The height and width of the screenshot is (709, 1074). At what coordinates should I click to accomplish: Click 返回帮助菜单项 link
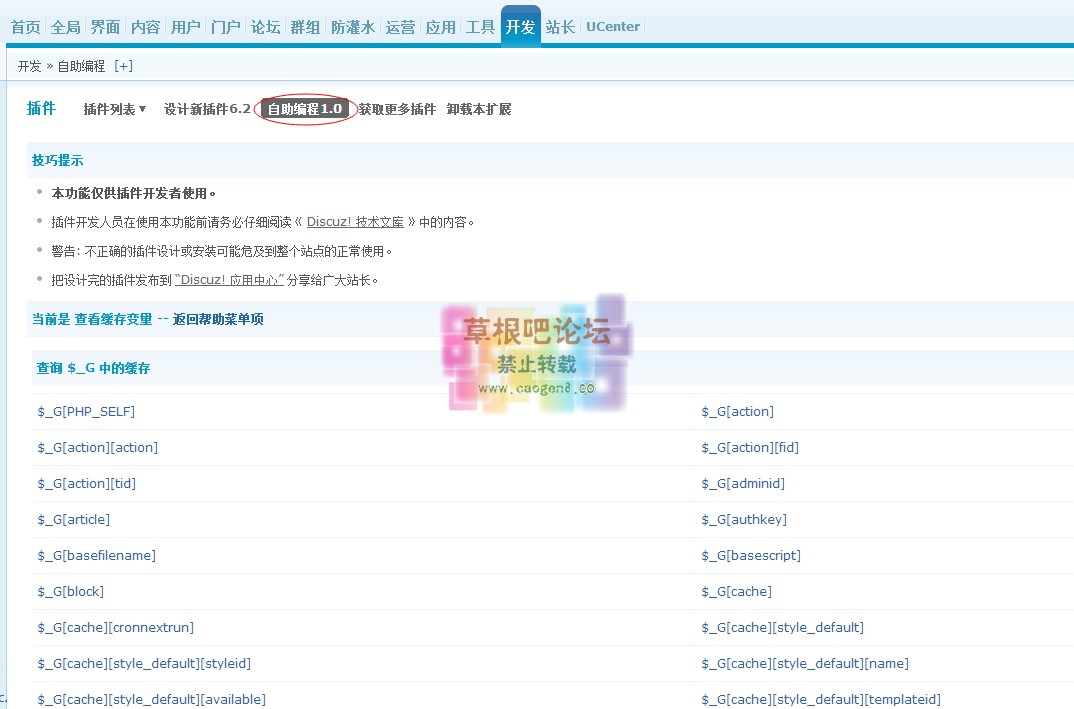pyautogui.click(x=218, y=319)
